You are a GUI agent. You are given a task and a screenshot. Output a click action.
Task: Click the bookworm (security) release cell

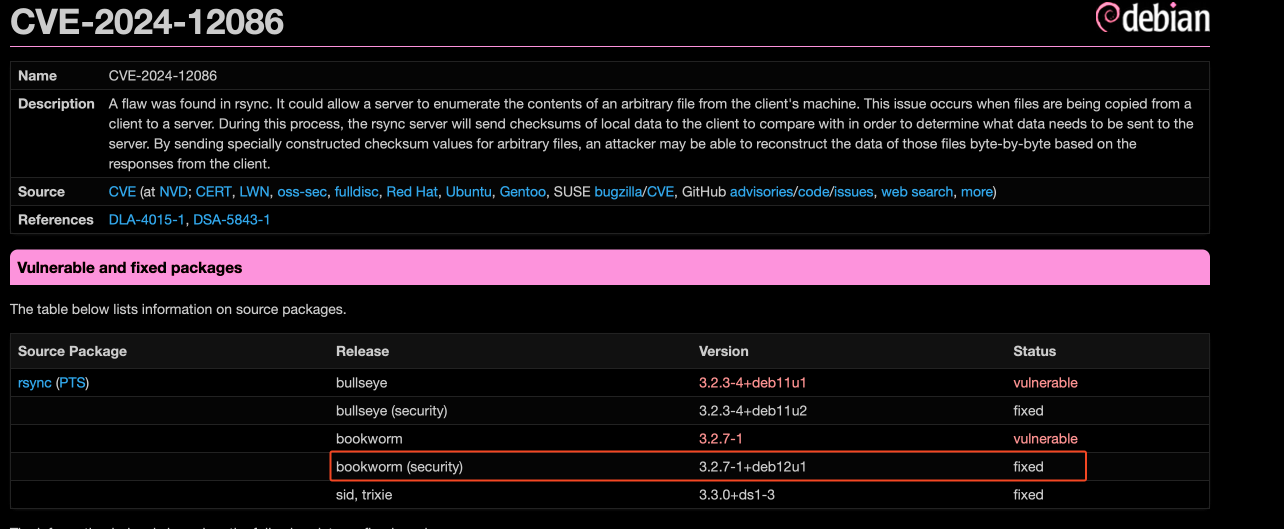tap(399, 467)
